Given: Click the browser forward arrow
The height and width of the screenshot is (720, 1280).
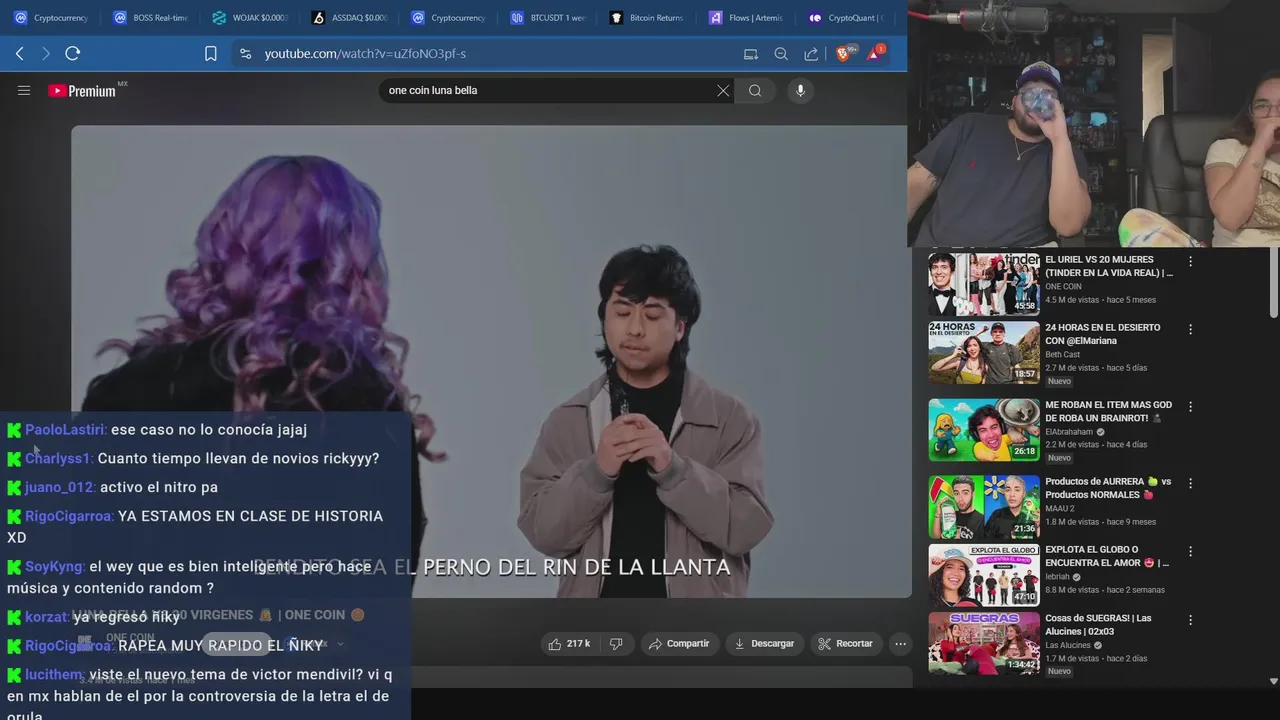Looking at the screenshot, I should tap(46, 54).
